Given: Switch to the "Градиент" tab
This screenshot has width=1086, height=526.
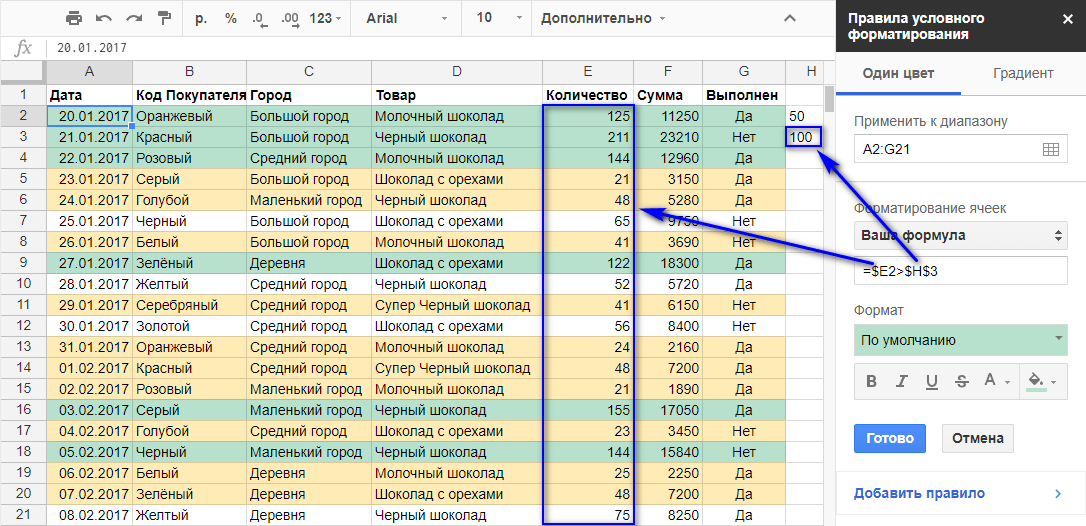Looking at the screenshot, I should click(x=1022, y=73).
